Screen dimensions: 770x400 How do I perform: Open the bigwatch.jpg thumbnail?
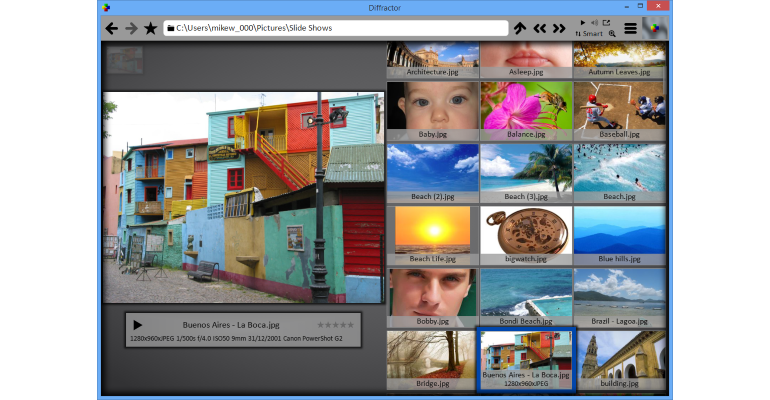click(x=525, y=235)
